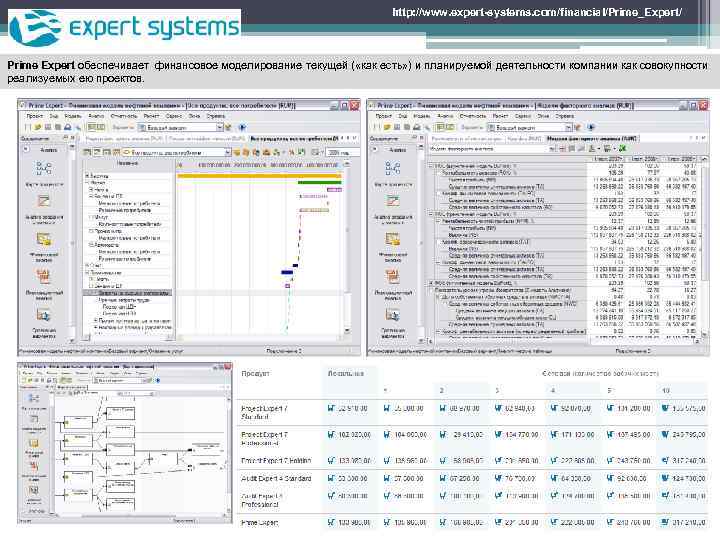Click first orange icon right of Gantt filter dropdown

click(237, 152)
